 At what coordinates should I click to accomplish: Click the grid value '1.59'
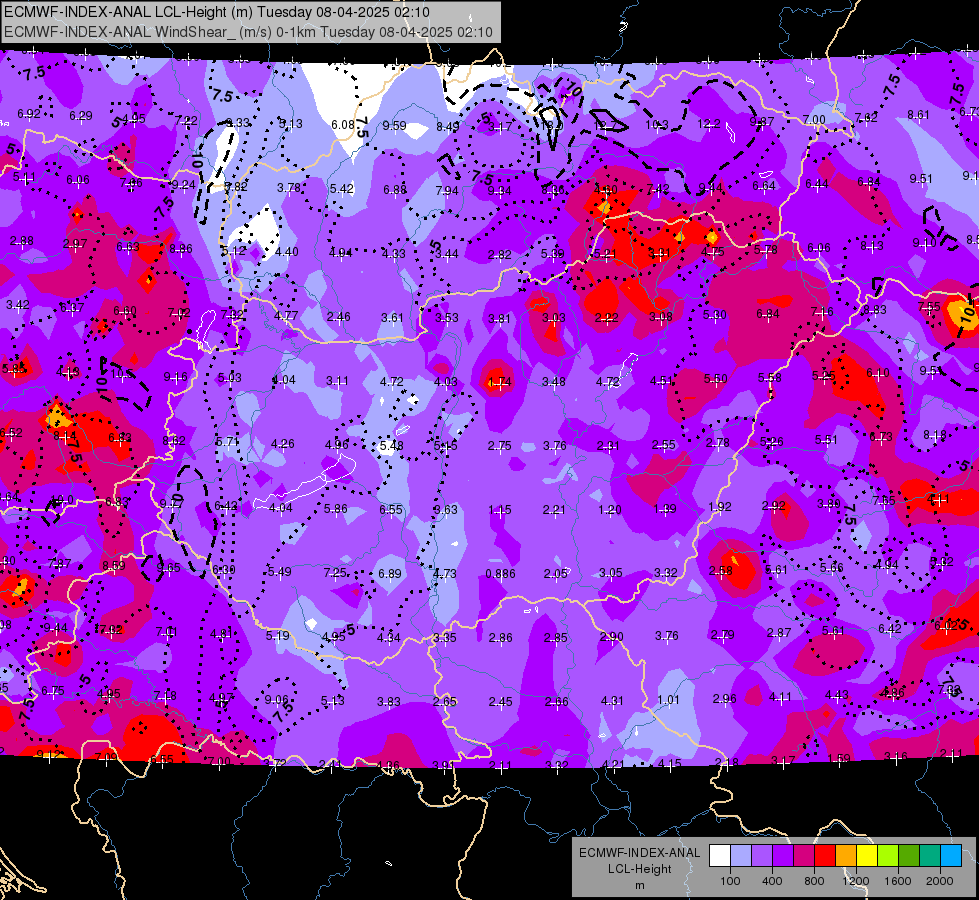pyautogui.click(x=839, y=758)
